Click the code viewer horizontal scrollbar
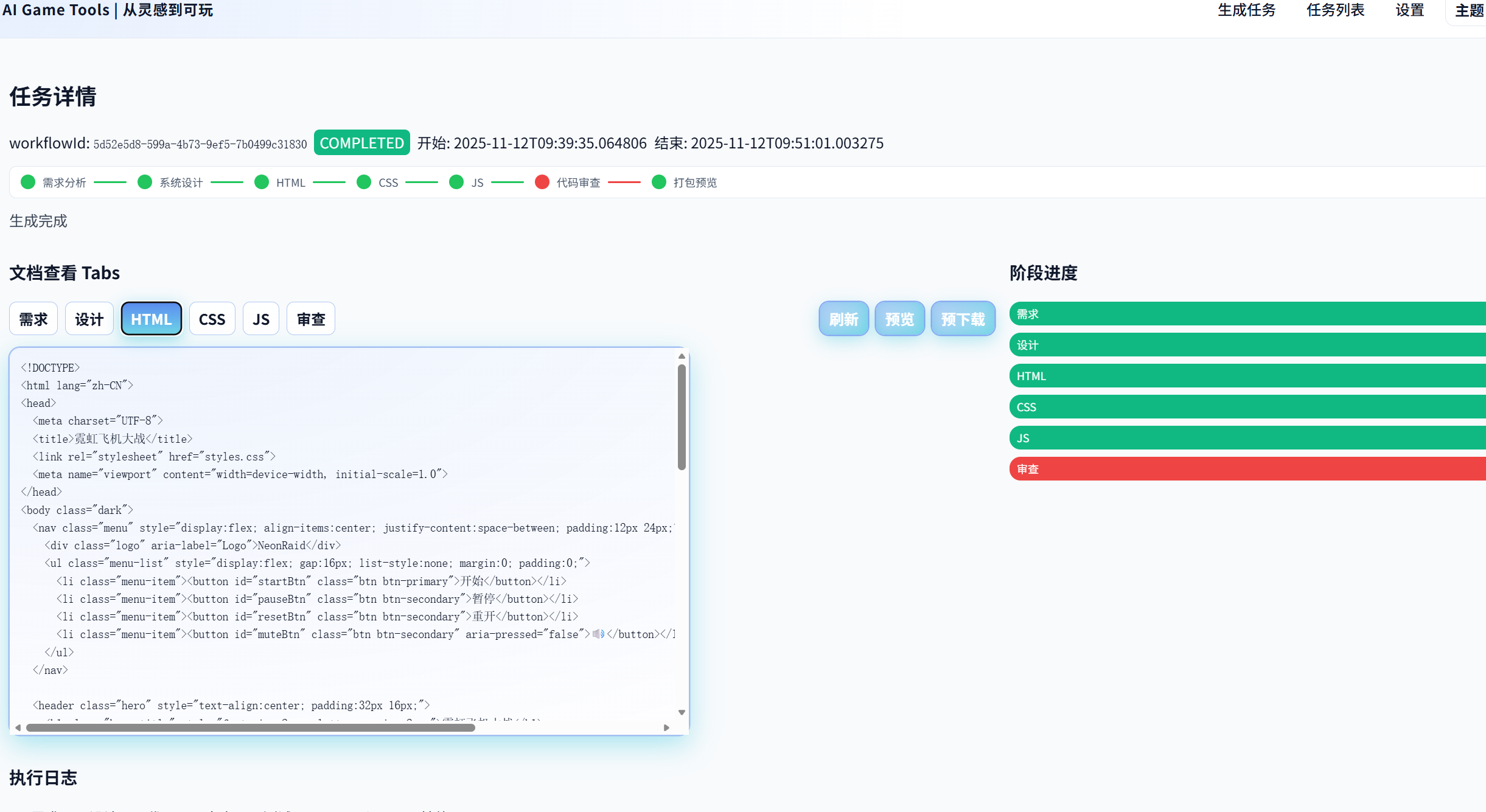The image size is (1486, 812). 251,727
